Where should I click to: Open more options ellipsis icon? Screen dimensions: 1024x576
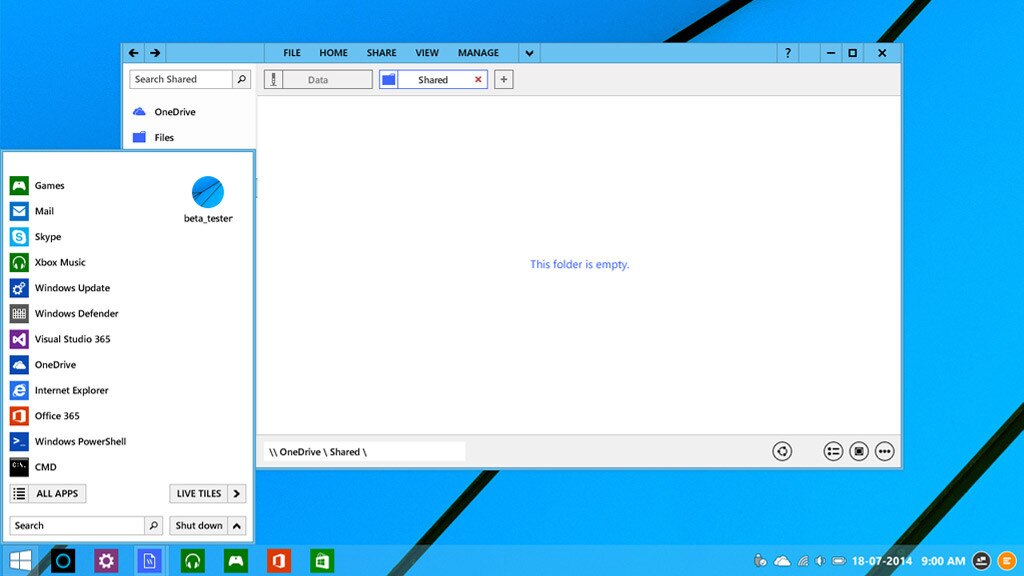(x=884, y=451)
